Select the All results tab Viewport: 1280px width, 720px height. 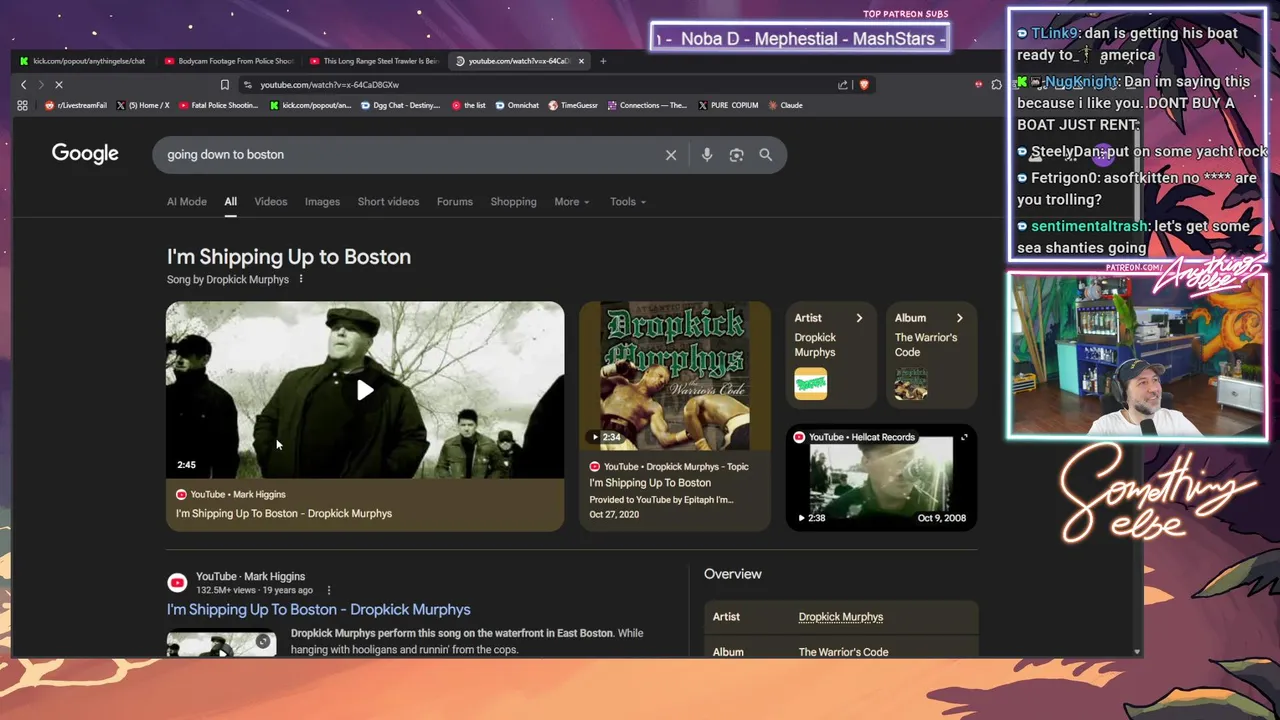[230, 202]
